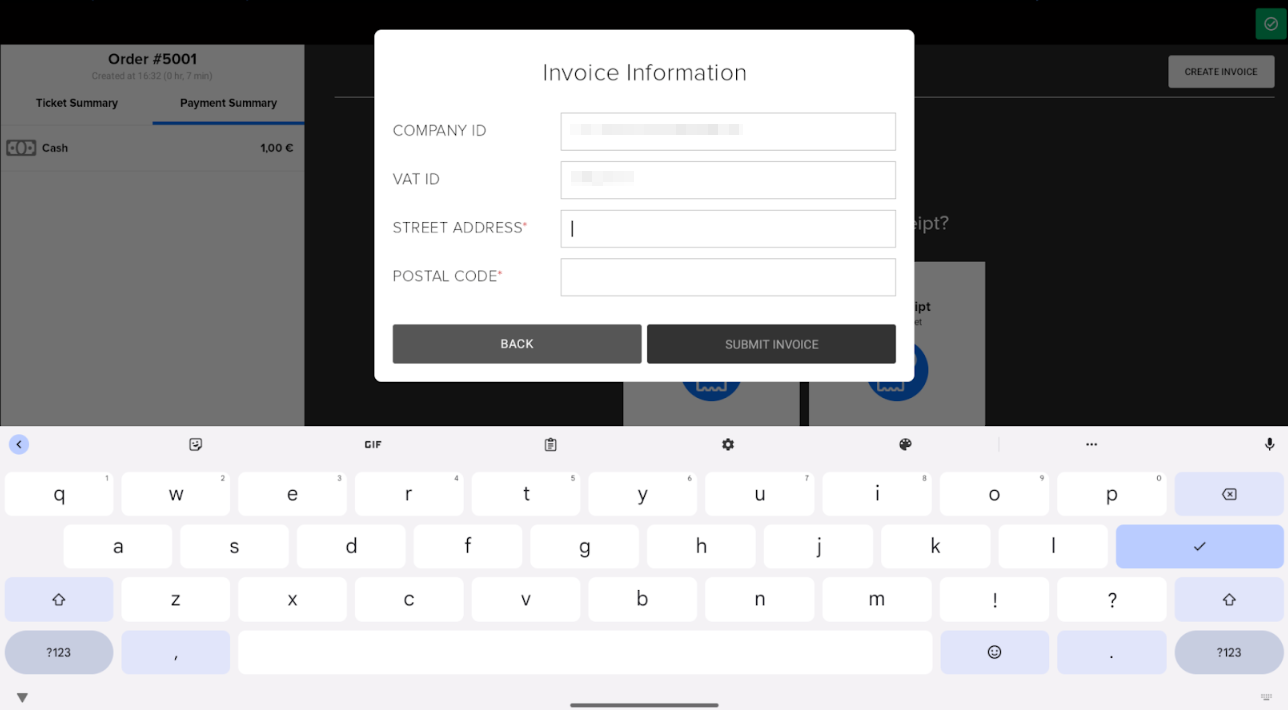
Task: Hide keyboard using the down triangle
Action: pos(22,698)
